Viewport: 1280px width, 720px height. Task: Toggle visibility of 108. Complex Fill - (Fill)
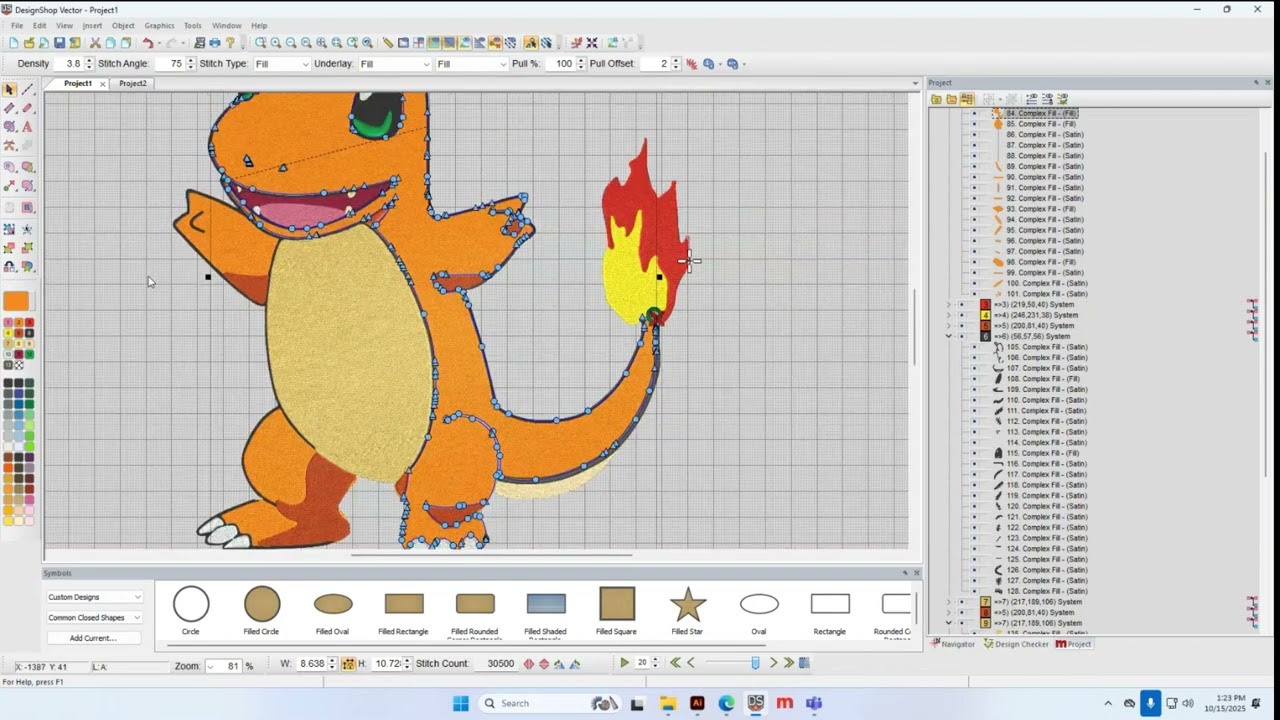974,379
